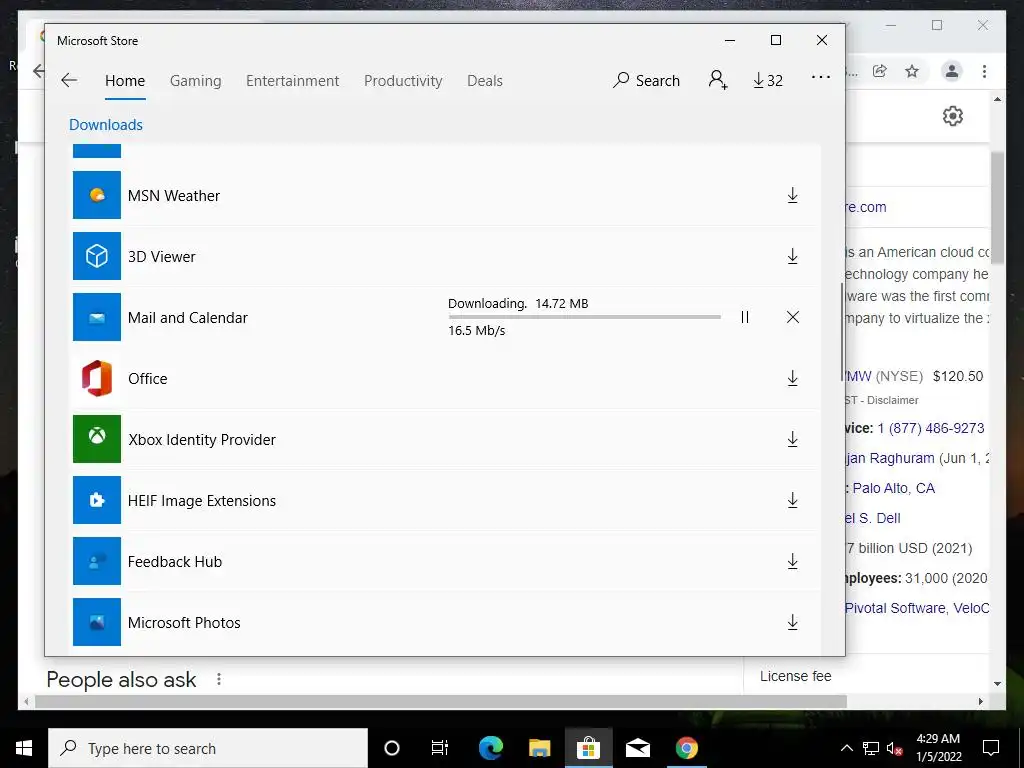
Task: Open Microsoft Photos app icon
Action: [x=97, y=622]
